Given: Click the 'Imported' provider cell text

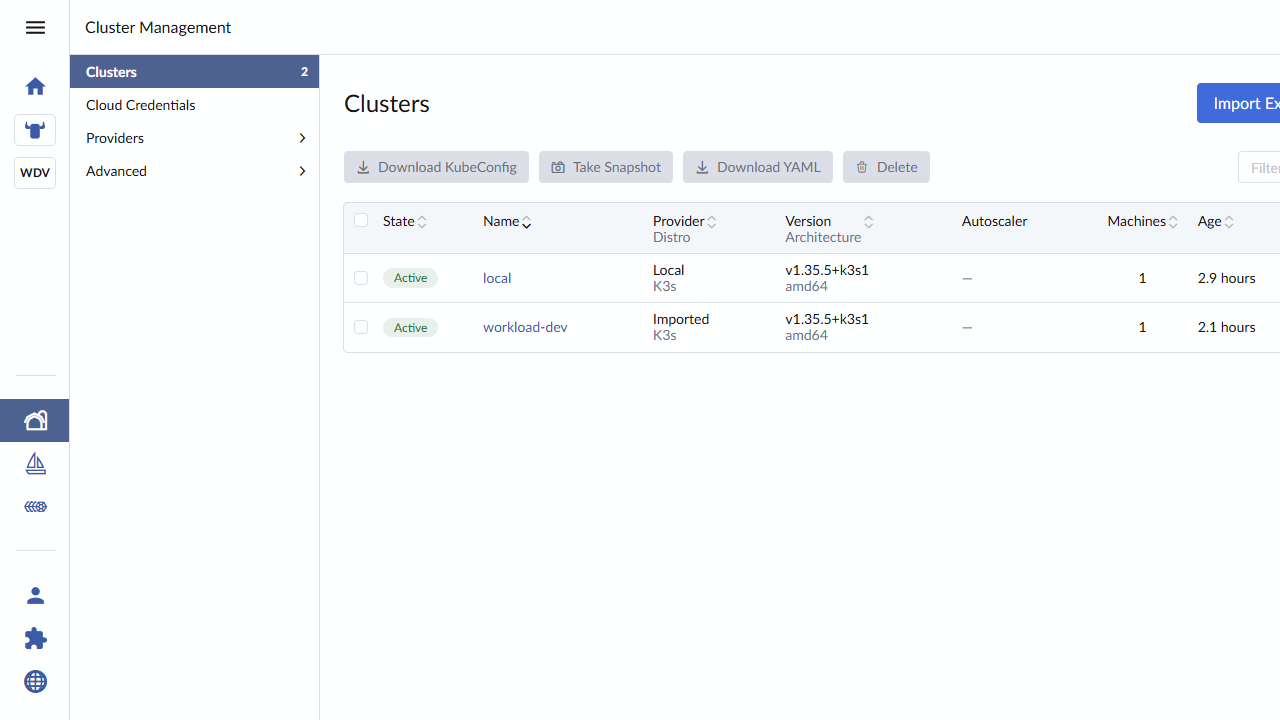Looking at the screenshot, I should pyautogui.click(x=681, y=319).
